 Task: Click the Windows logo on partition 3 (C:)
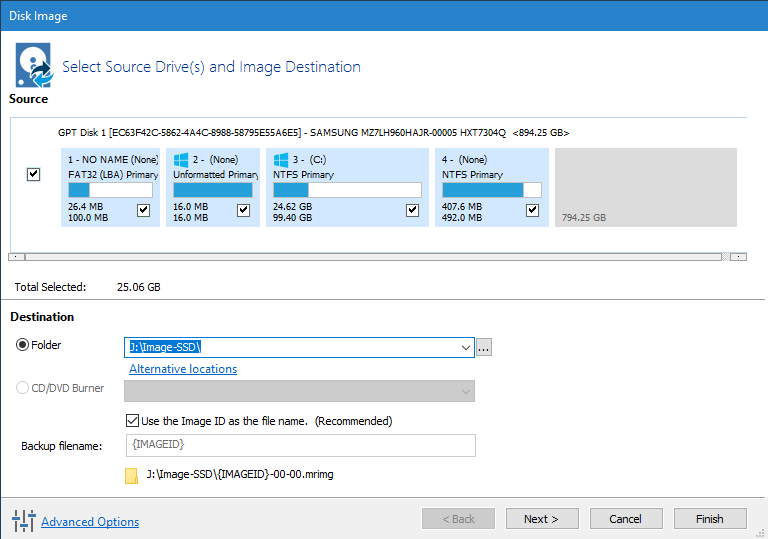281,160
